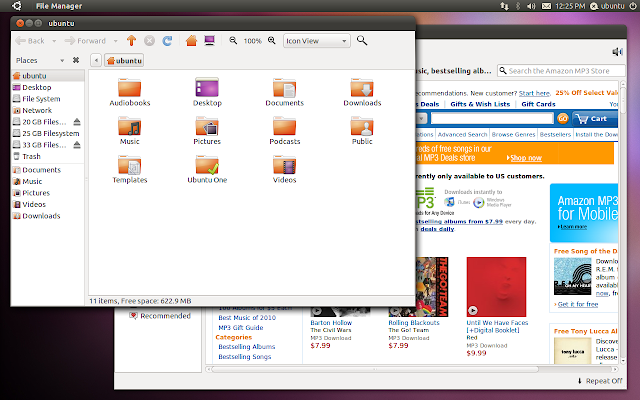Image resolution: width=640 pixels, height=400 pixels.
Task: Open the Podcasts folder
Action: pos(284,126)
